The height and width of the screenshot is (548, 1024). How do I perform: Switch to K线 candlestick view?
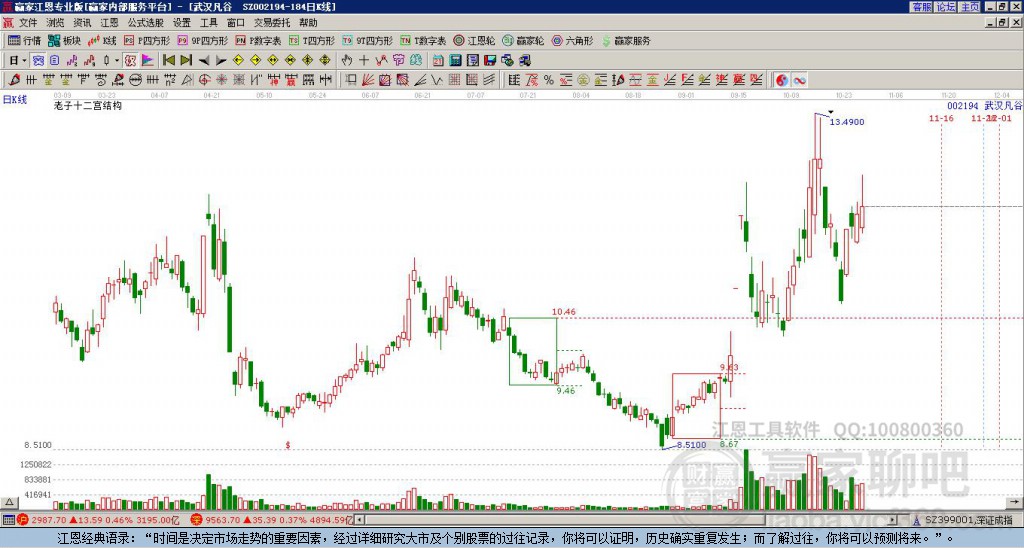coord(103,40)
